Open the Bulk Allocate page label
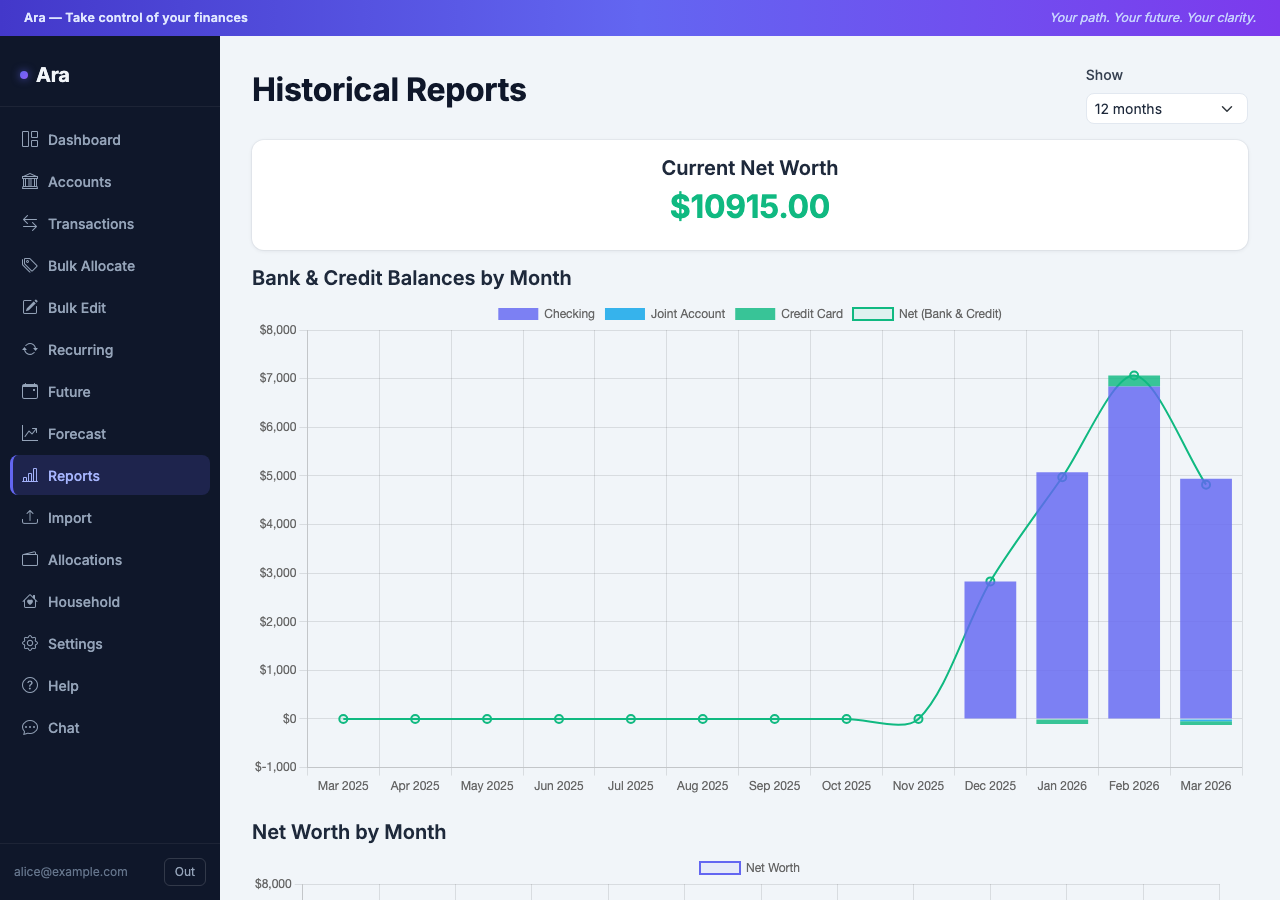 (91, 266)
